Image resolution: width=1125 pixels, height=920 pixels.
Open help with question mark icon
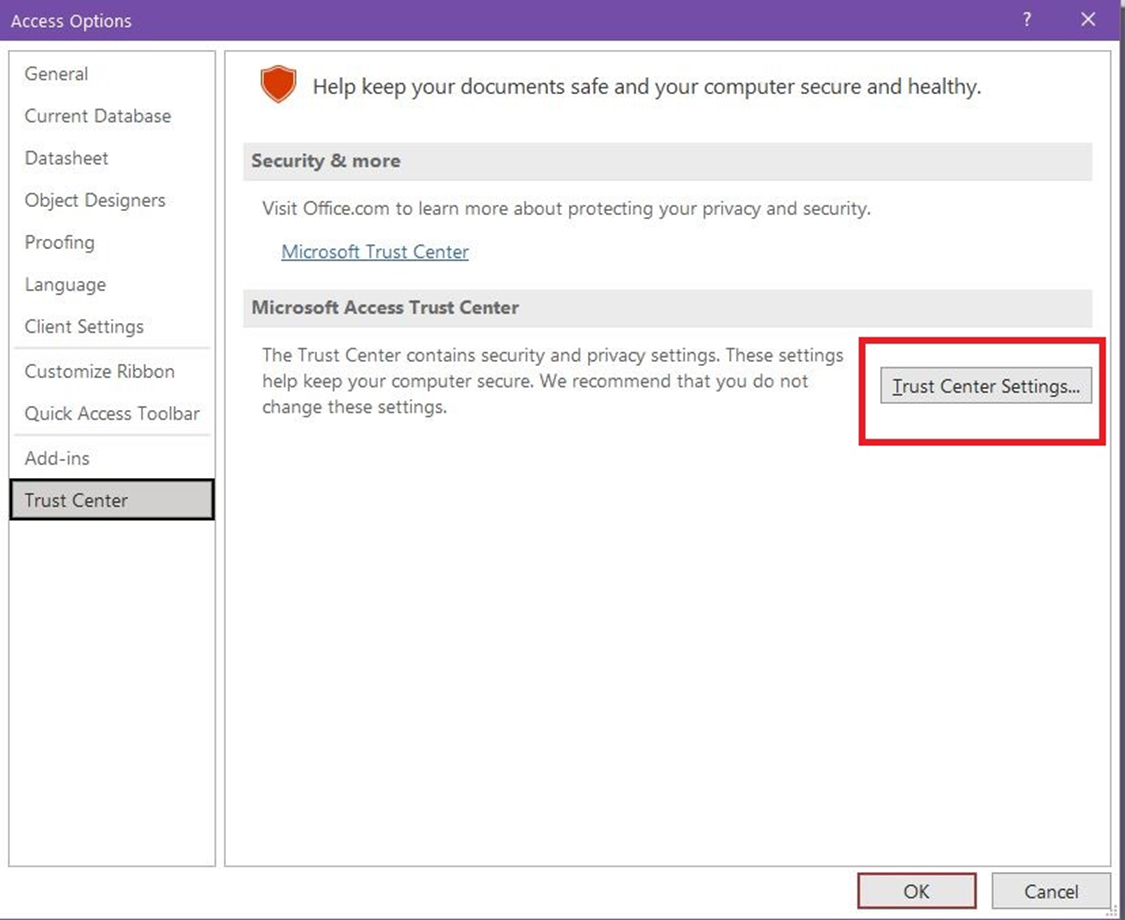coord(1027,20)
